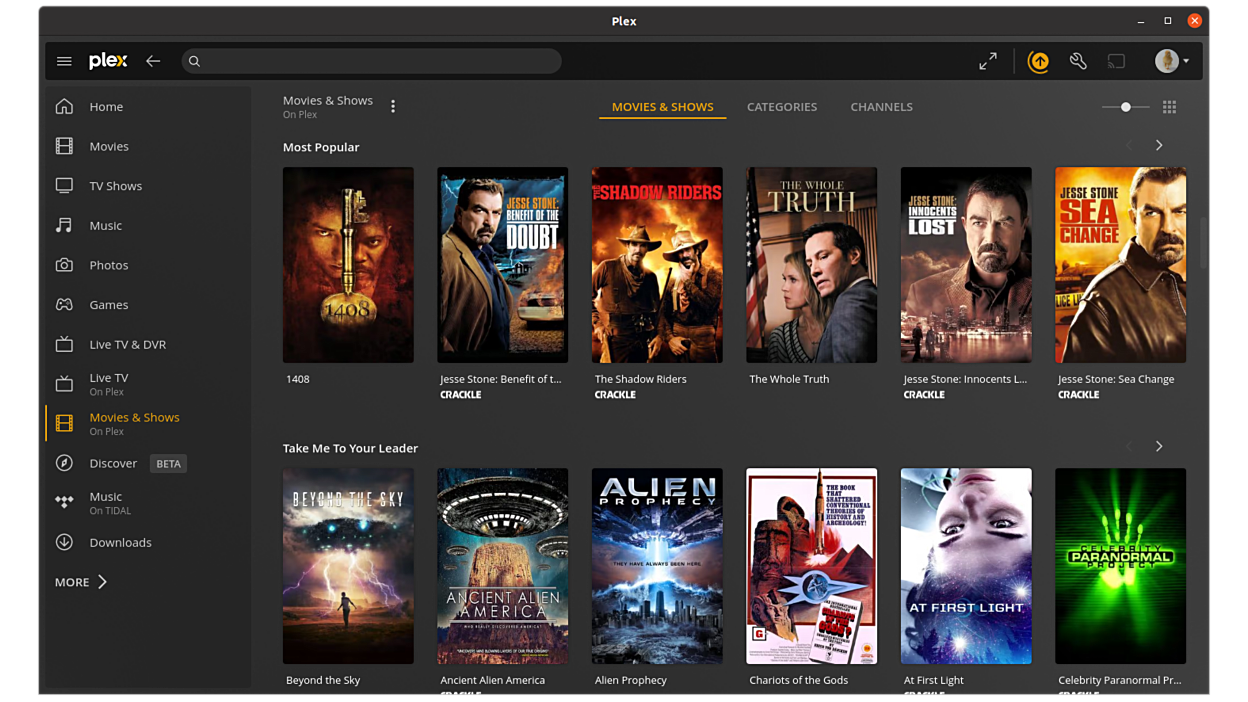1248x702 pixels.
Task: Click the update available icon in toolbar
Action: (x=1039, y=61)
